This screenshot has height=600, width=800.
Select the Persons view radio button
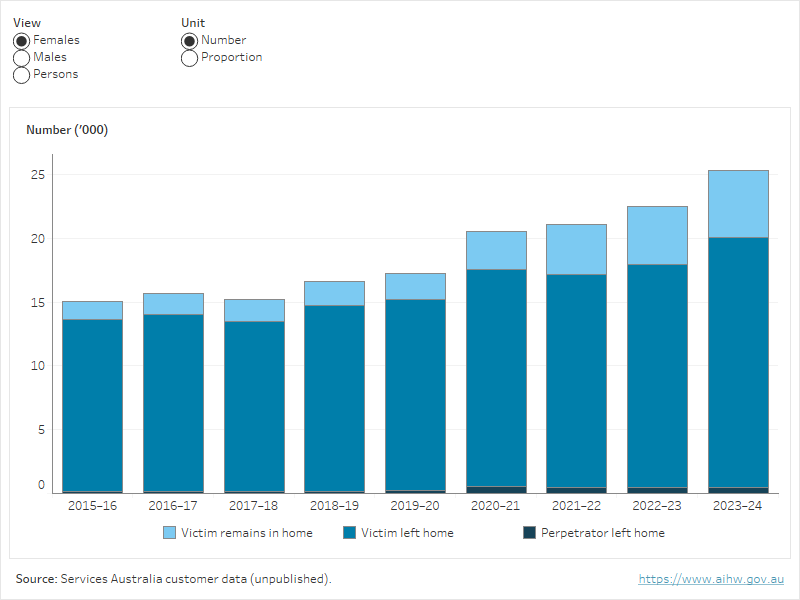click(x=21, y=73)
